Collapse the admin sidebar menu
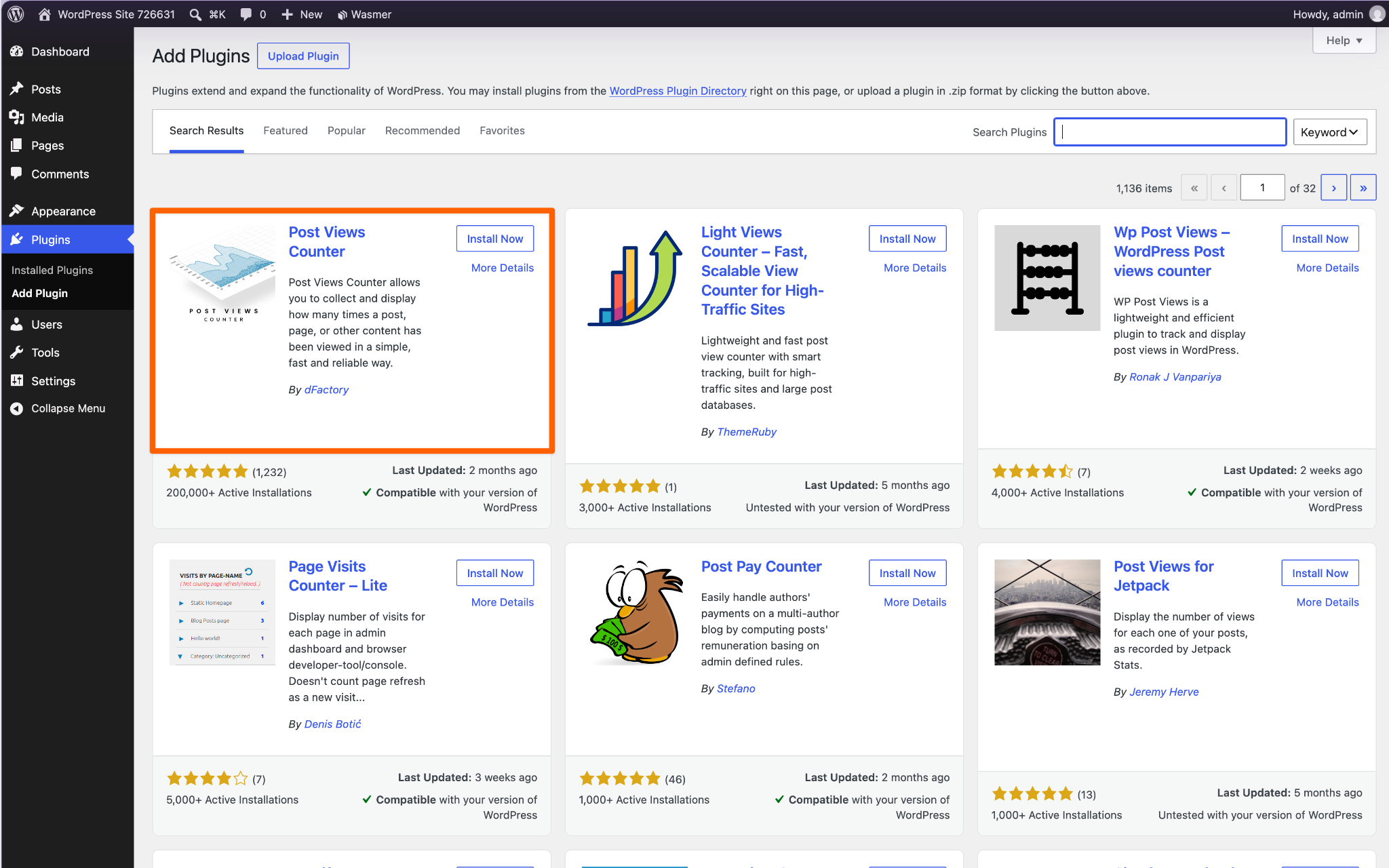The width and height of the screenshot is (1389, 868). tap(67, 408)
